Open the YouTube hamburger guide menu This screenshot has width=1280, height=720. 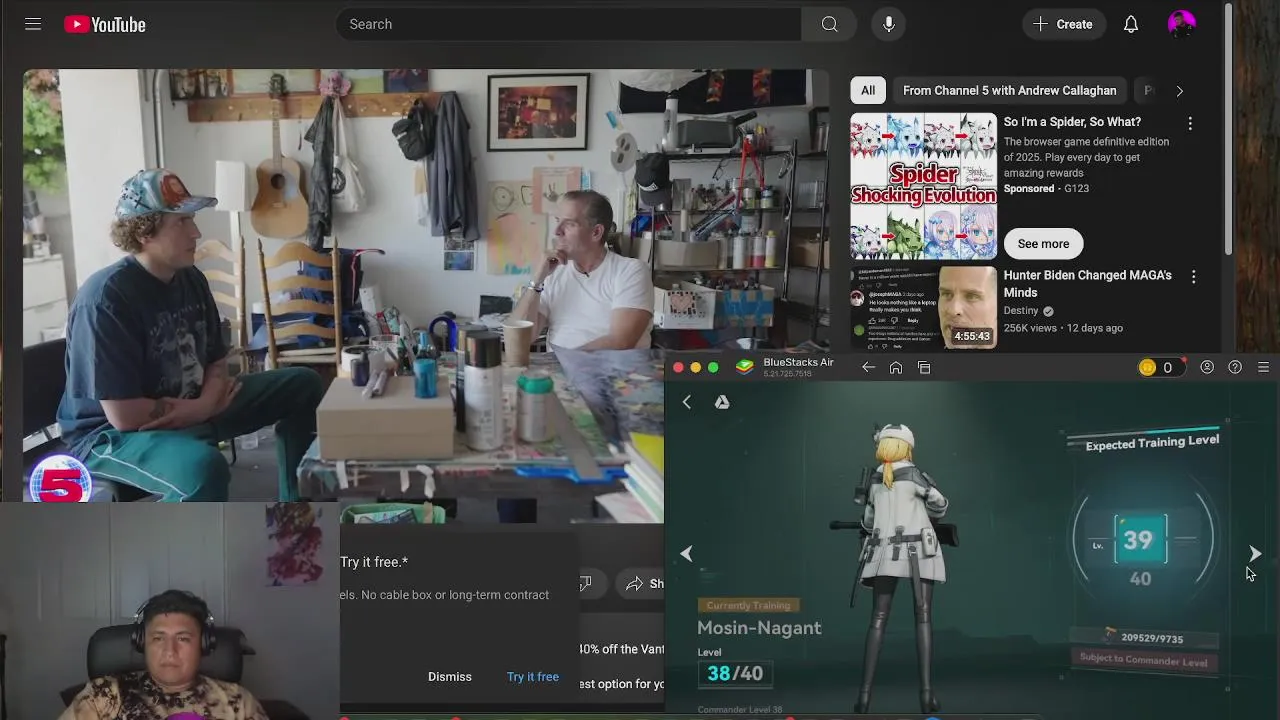coord(33,24)
